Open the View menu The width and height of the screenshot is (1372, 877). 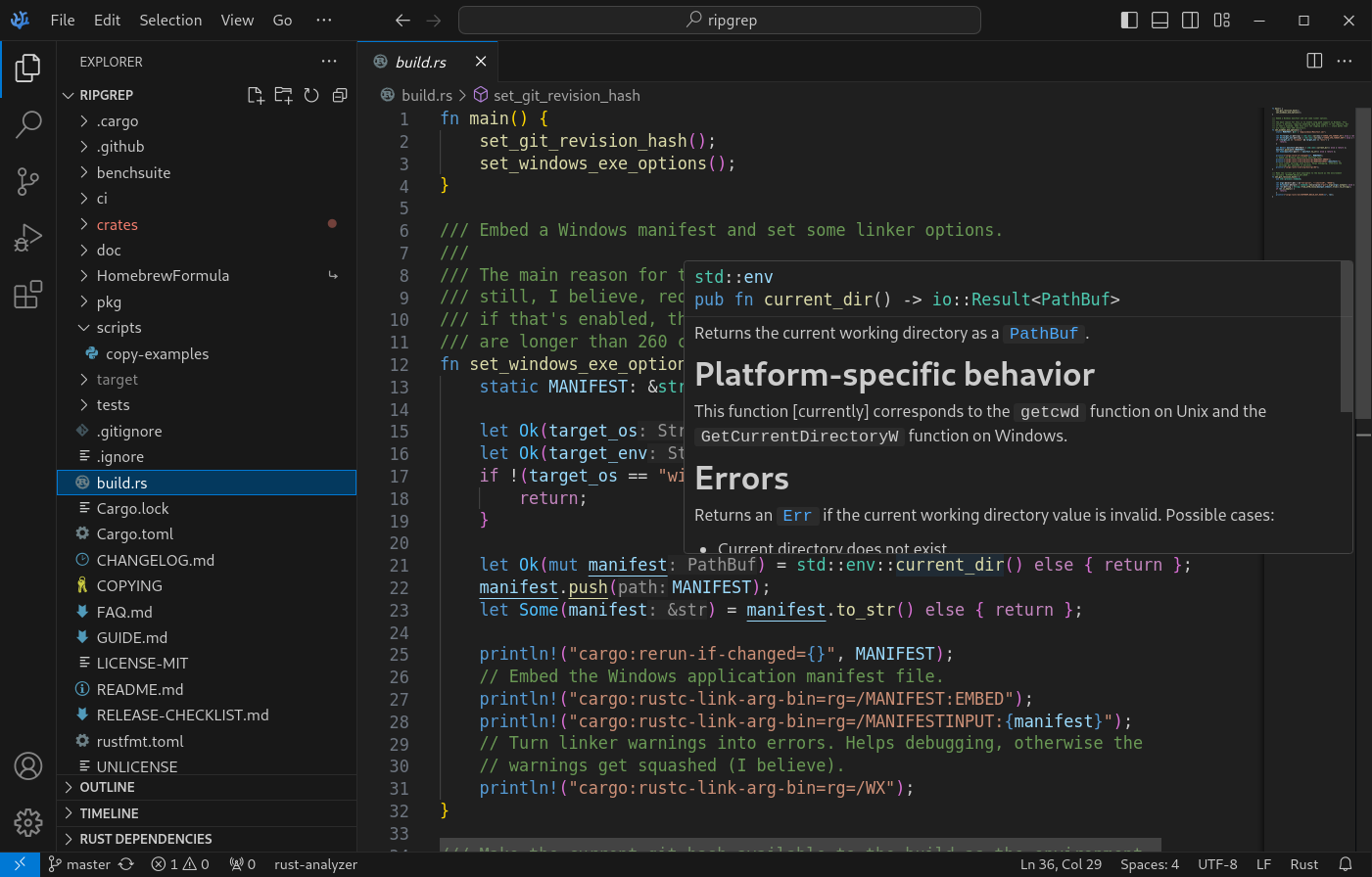click(x=237, y=20)
